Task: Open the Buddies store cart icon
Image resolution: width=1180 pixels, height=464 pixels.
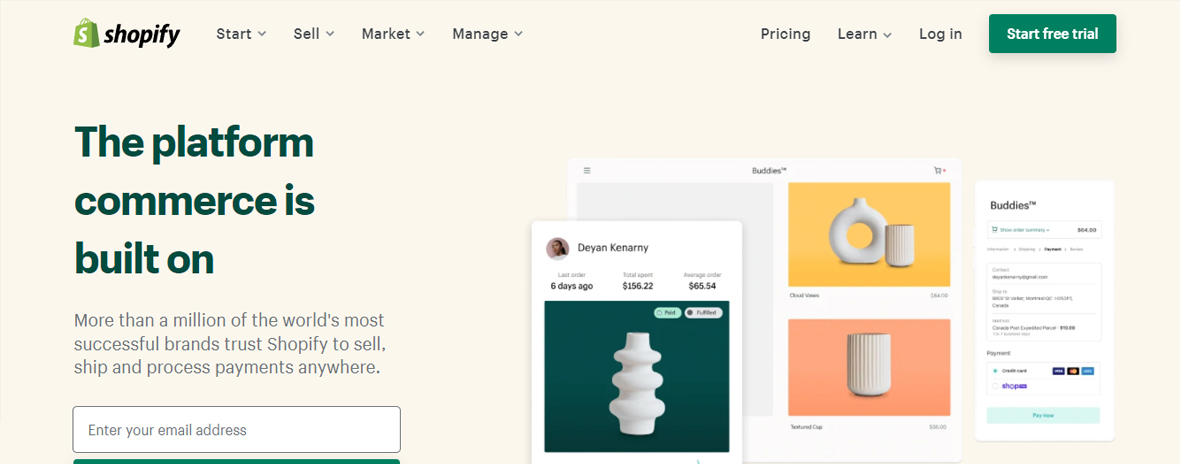Action: click(938, 171)
